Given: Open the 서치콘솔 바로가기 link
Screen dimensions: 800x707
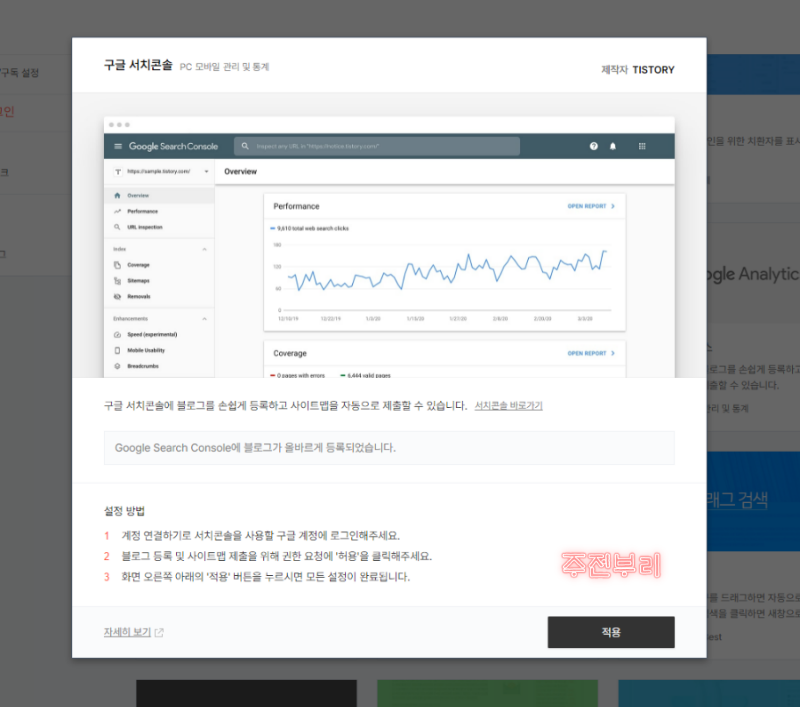Looking at the screenshot, I should click(508, 406).
